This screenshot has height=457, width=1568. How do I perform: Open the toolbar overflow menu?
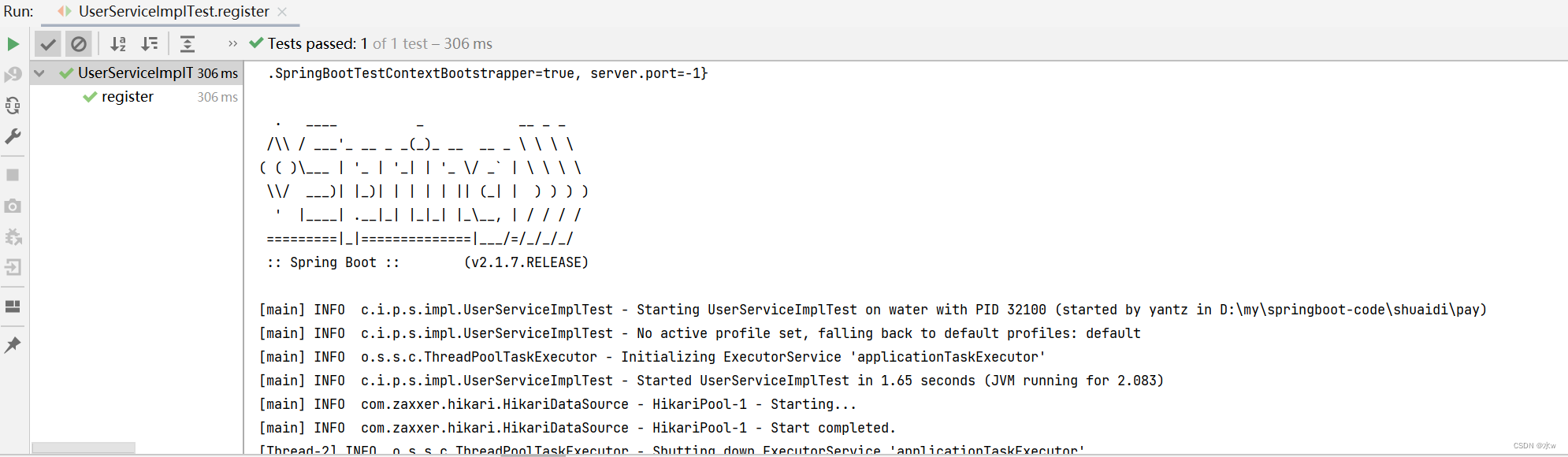(x=232, y=43)
